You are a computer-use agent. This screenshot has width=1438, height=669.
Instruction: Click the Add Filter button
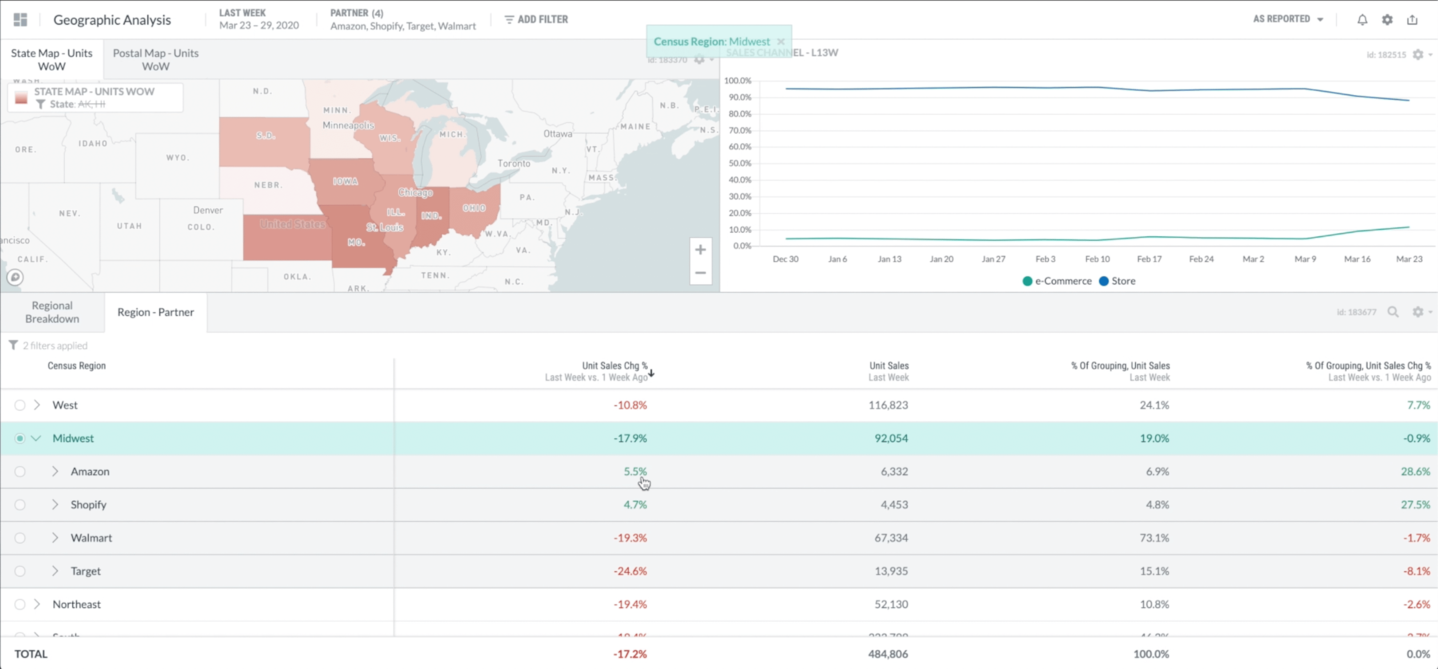536,19
